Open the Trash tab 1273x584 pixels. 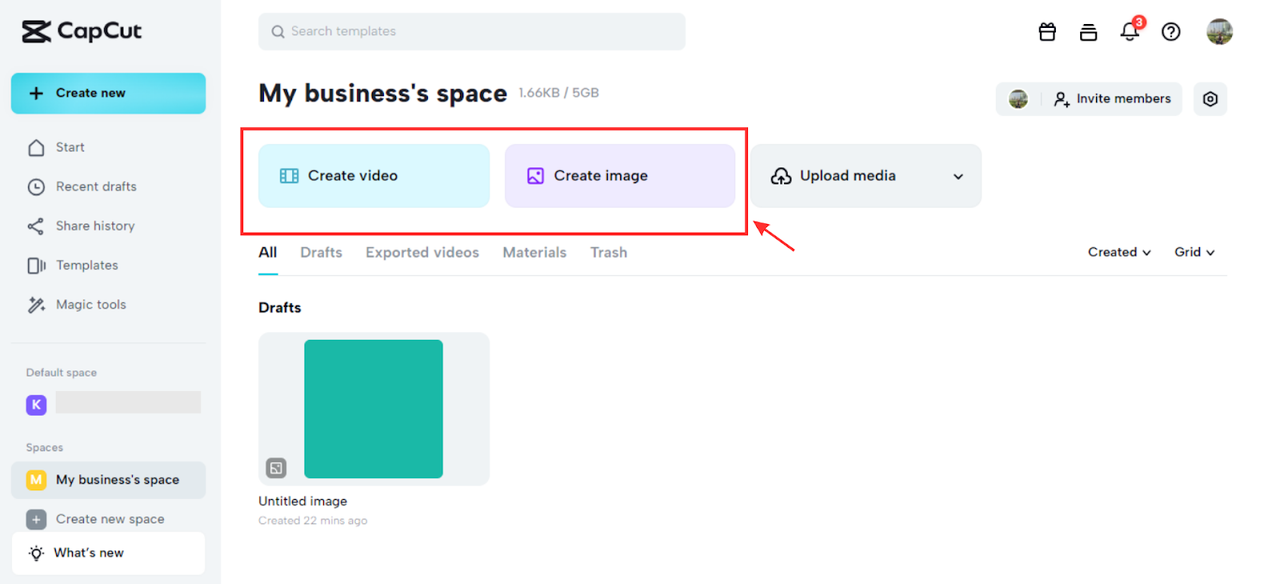[609, 252]
